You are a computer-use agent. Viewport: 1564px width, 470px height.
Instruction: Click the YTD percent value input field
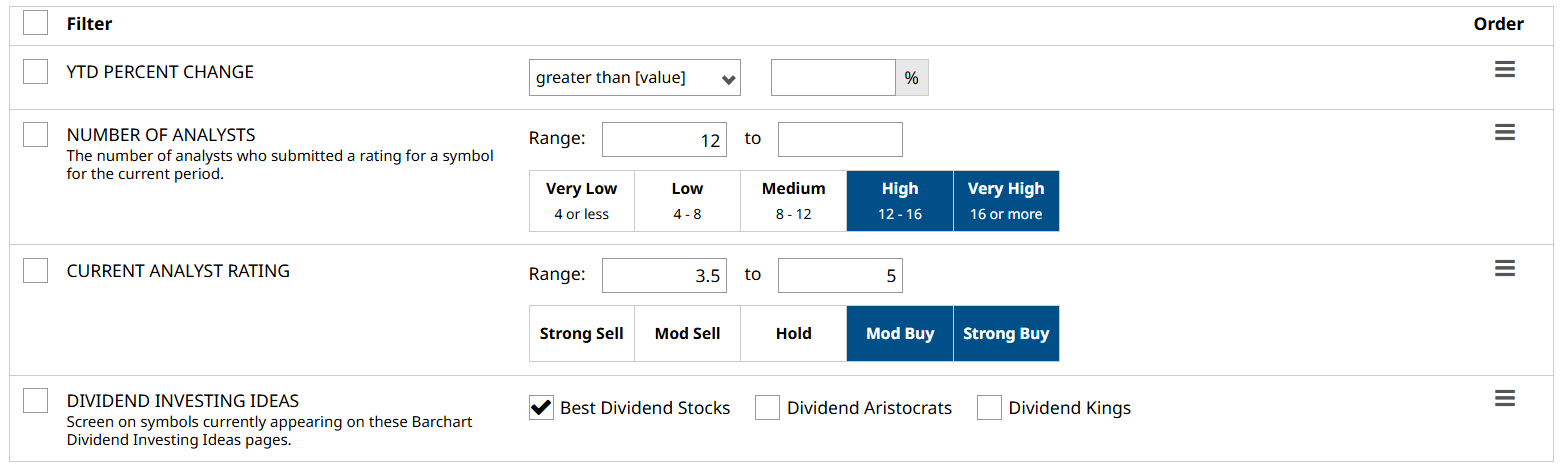(832, 78)
